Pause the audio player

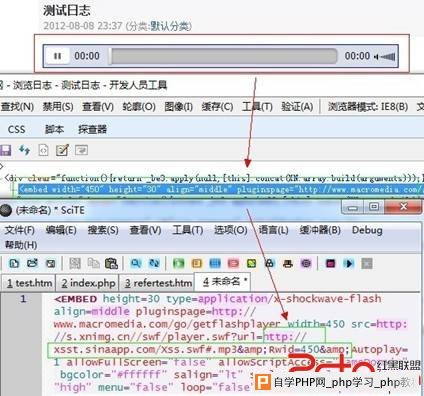point(57,56)
